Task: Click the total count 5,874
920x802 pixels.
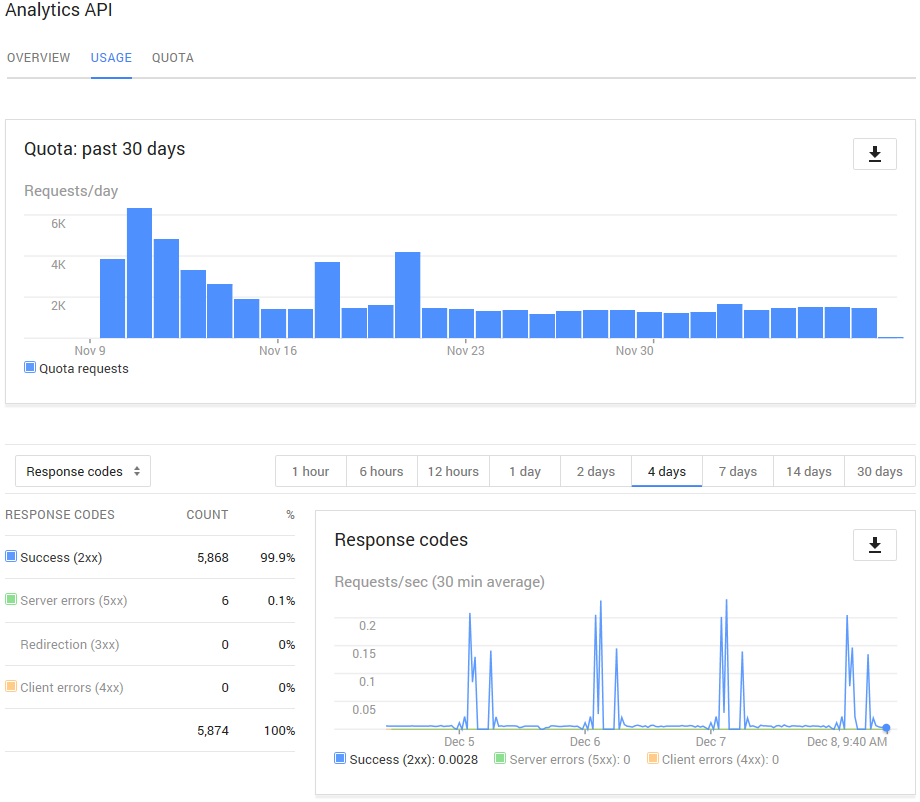Action: pos(212,730)
